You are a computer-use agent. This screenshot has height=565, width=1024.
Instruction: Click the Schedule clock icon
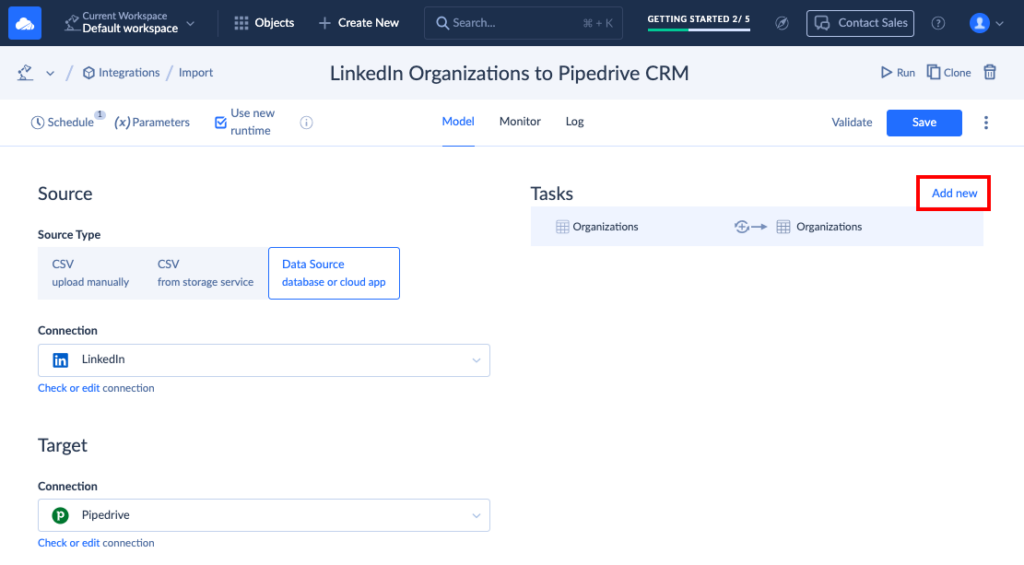[x=38, y=122]
